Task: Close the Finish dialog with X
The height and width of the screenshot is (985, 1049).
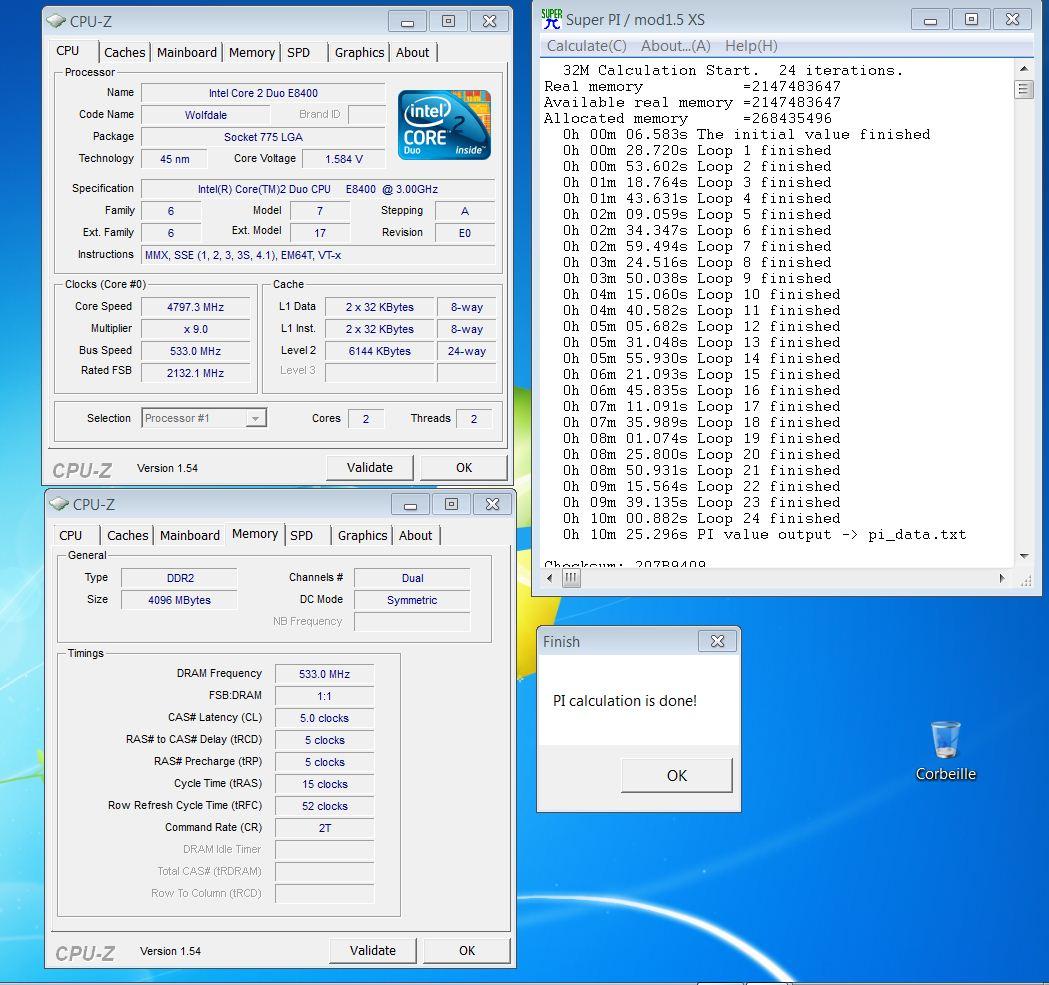Action: pos(717,641)
